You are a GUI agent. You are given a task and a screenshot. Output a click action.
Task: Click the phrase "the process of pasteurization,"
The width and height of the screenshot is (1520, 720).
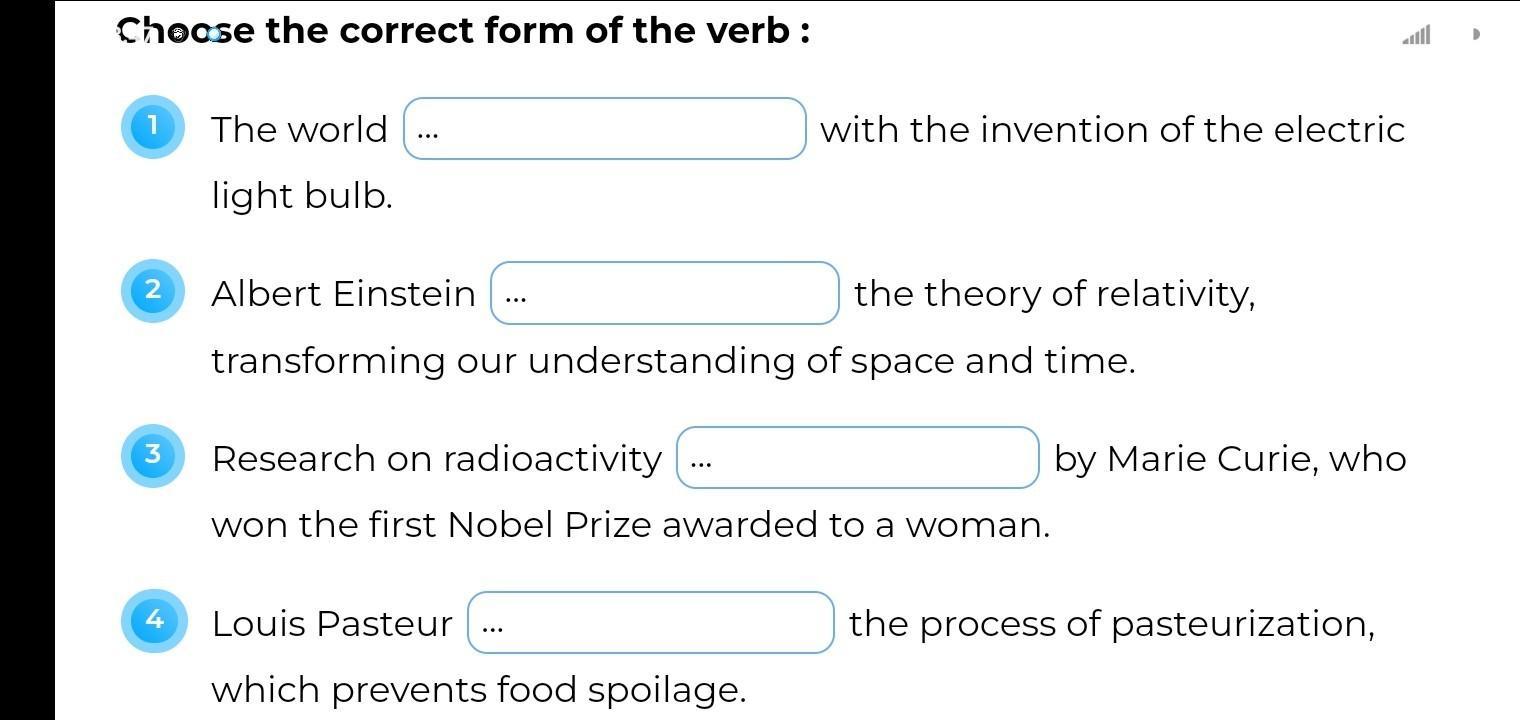[1111, 624]
